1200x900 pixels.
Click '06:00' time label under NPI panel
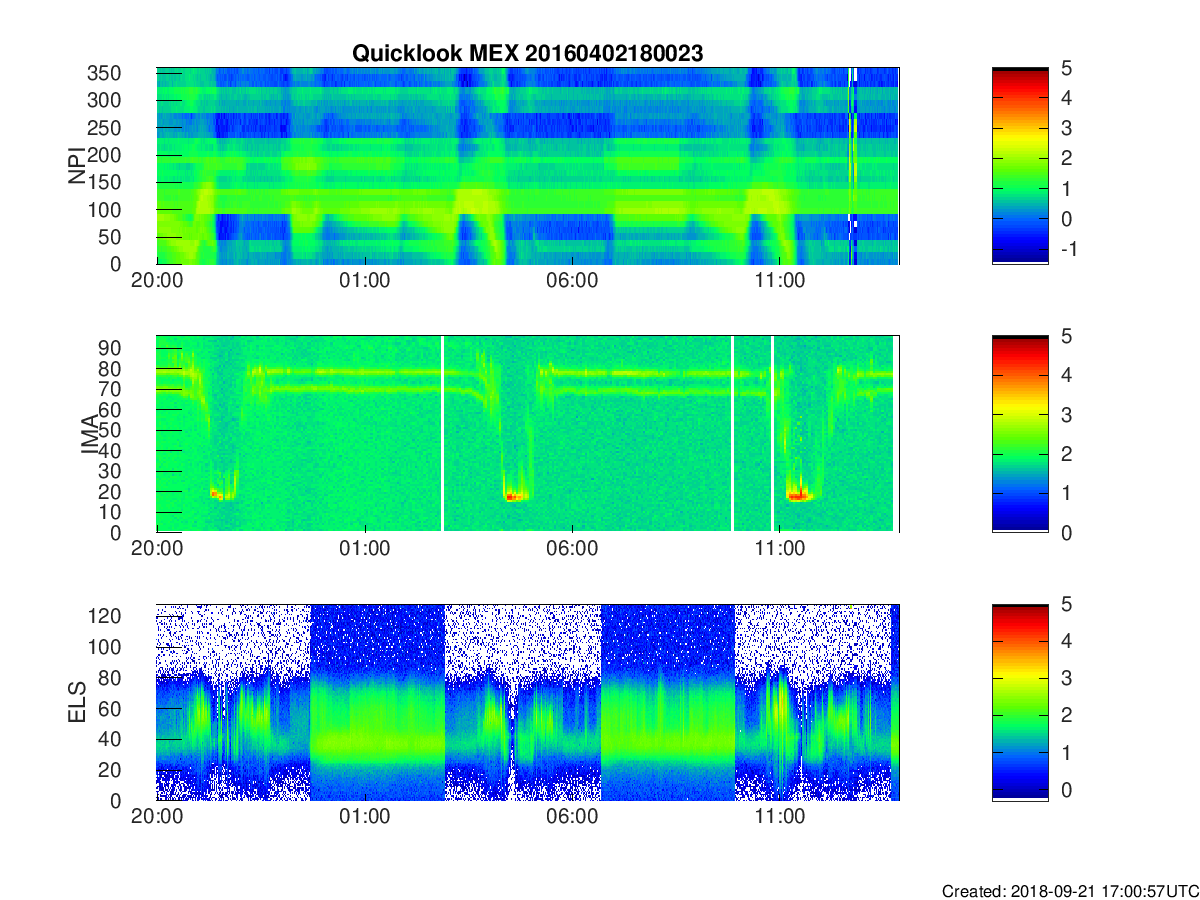coord(572,281)
